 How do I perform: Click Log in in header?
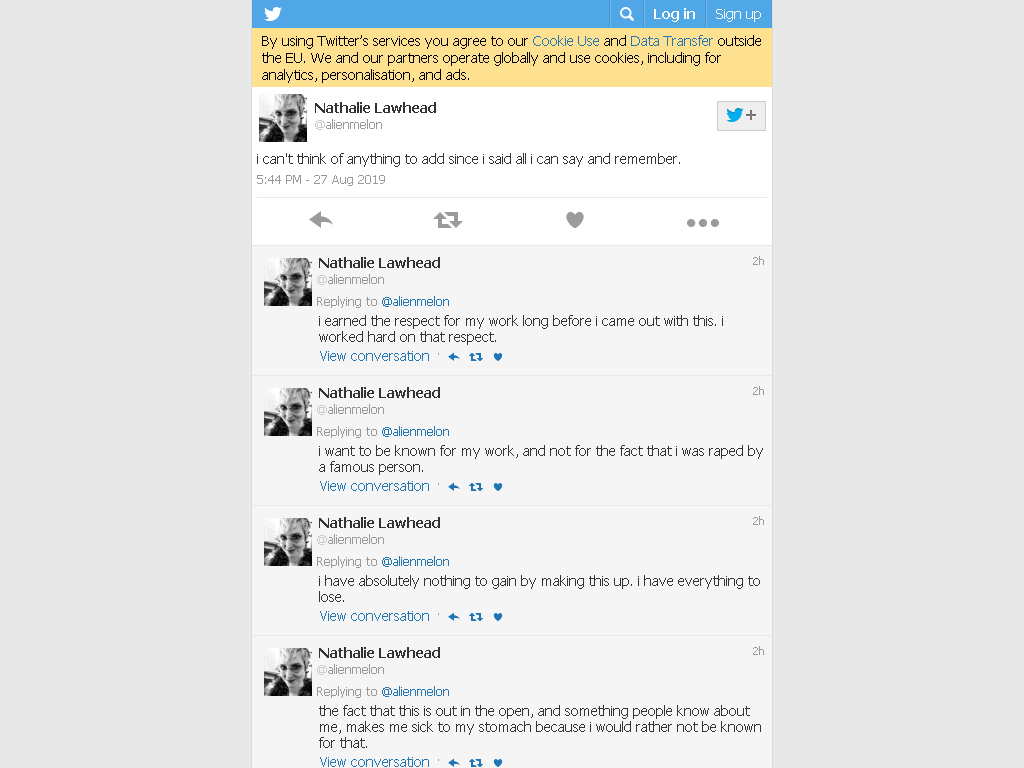674,14
